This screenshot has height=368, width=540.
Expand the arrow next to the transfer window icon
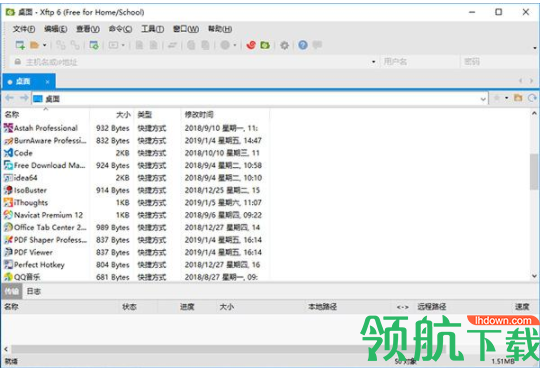(123, 45)
